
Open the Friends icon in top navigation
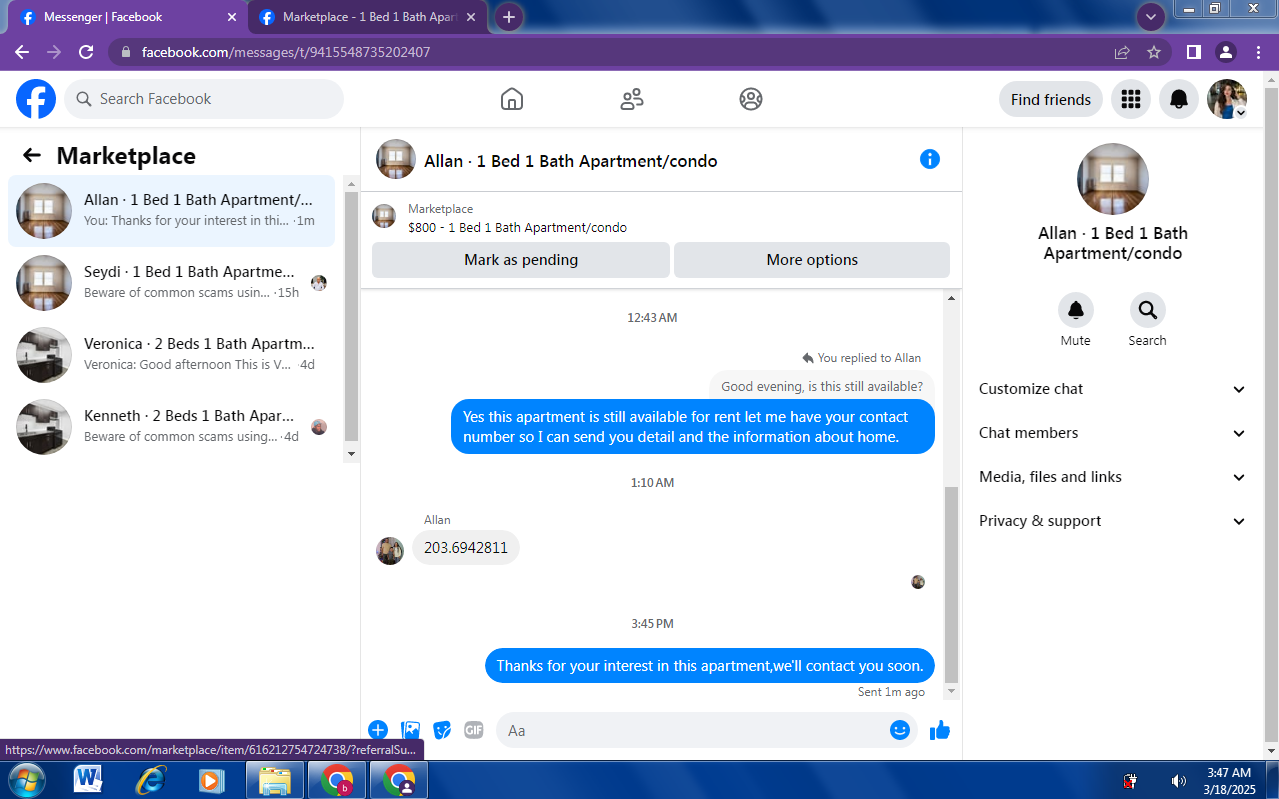pos(632,99)
